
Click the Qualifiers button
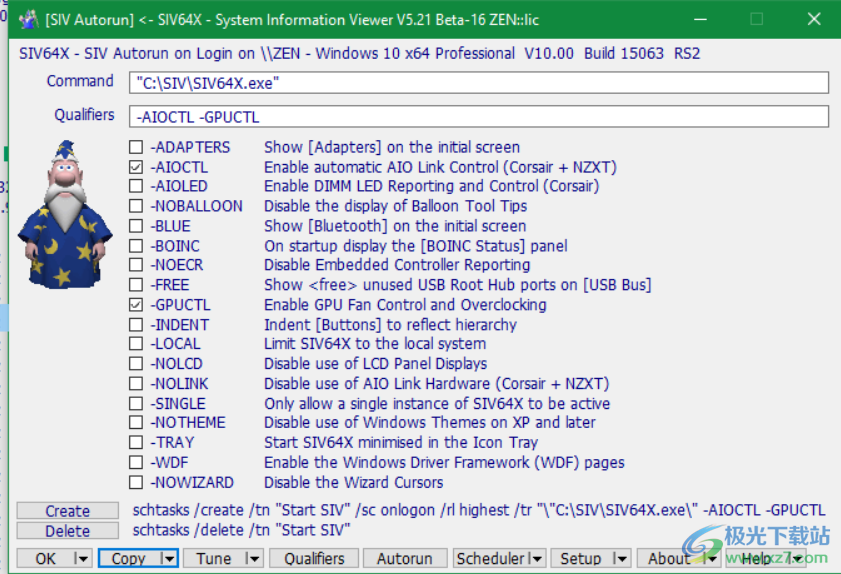click(314, 558)
